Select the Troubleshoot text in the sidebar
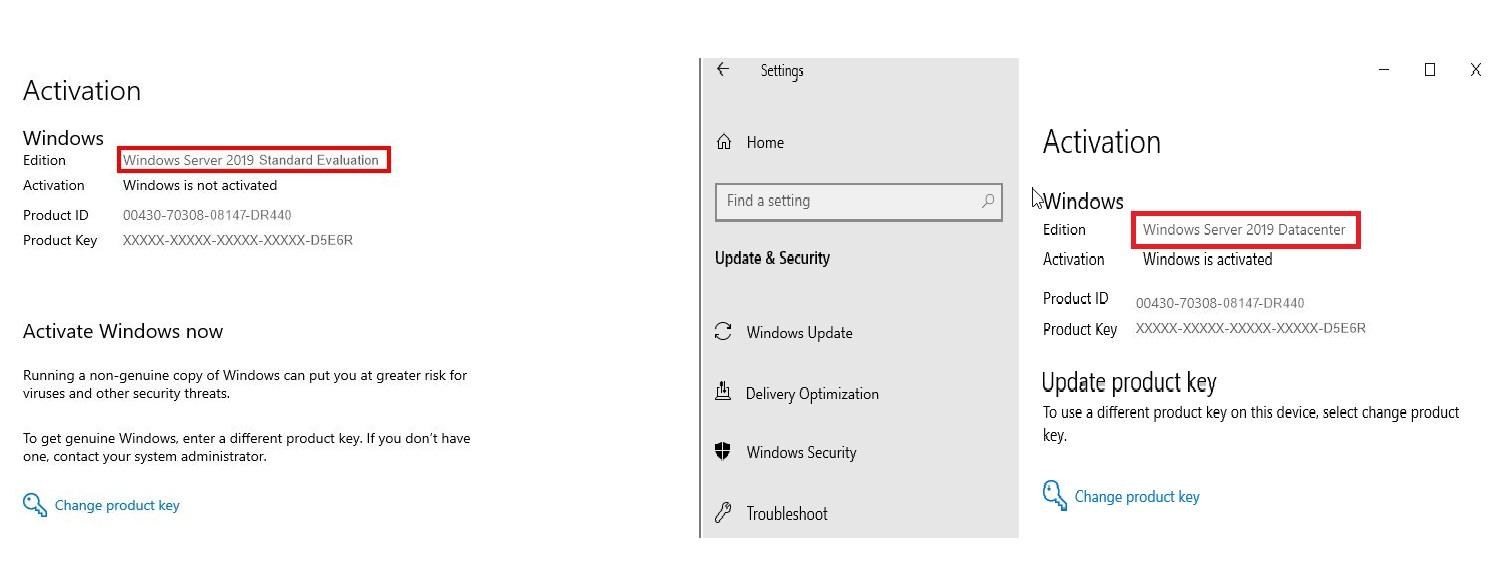1496x583 pixels. coord(787,514)
